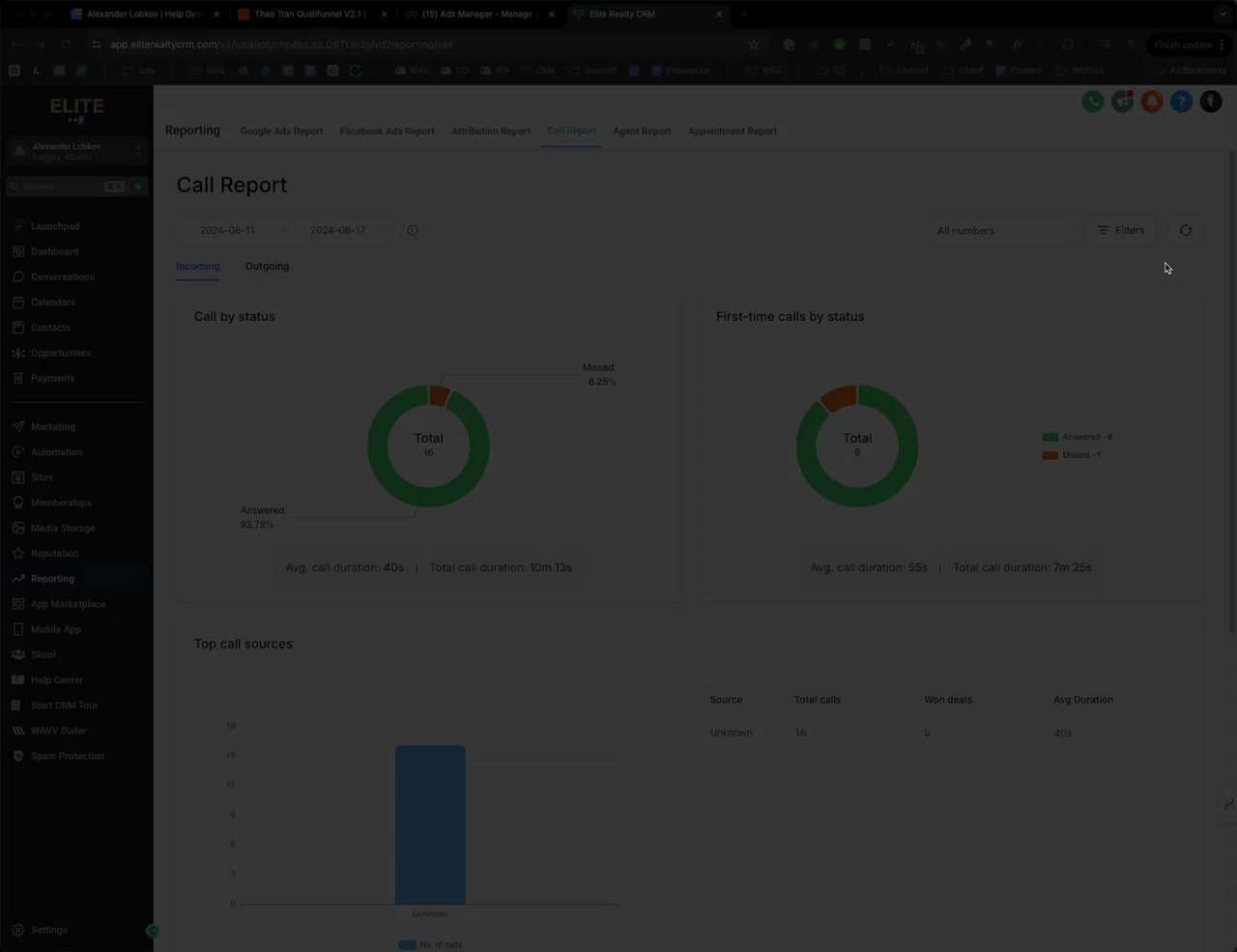Screen dimensions: 1237x952
Task: Toggle the Answered legend entry
Action: (x=1077, y=437)
